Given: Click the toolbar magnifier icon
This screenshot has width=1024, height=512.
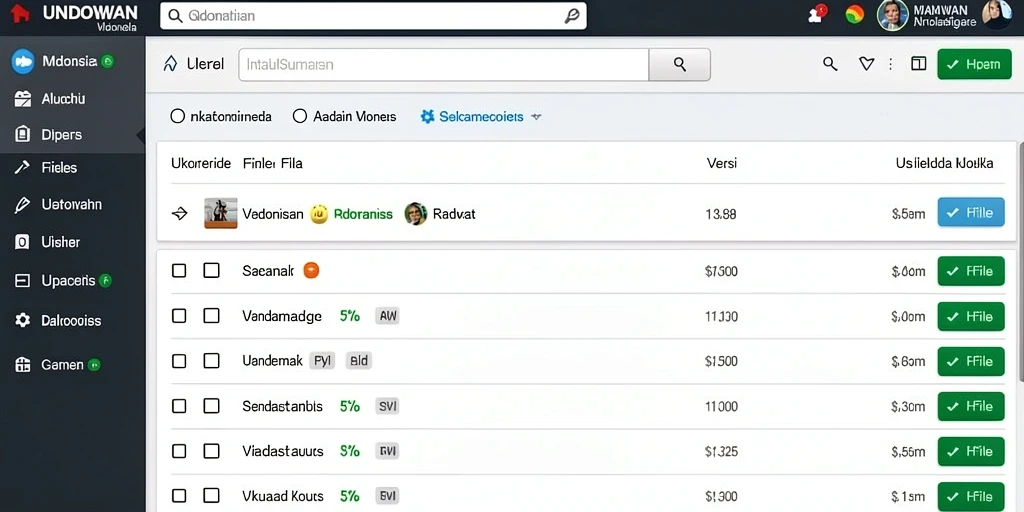Looking at the screenshot, I should [x=830, y=63].
